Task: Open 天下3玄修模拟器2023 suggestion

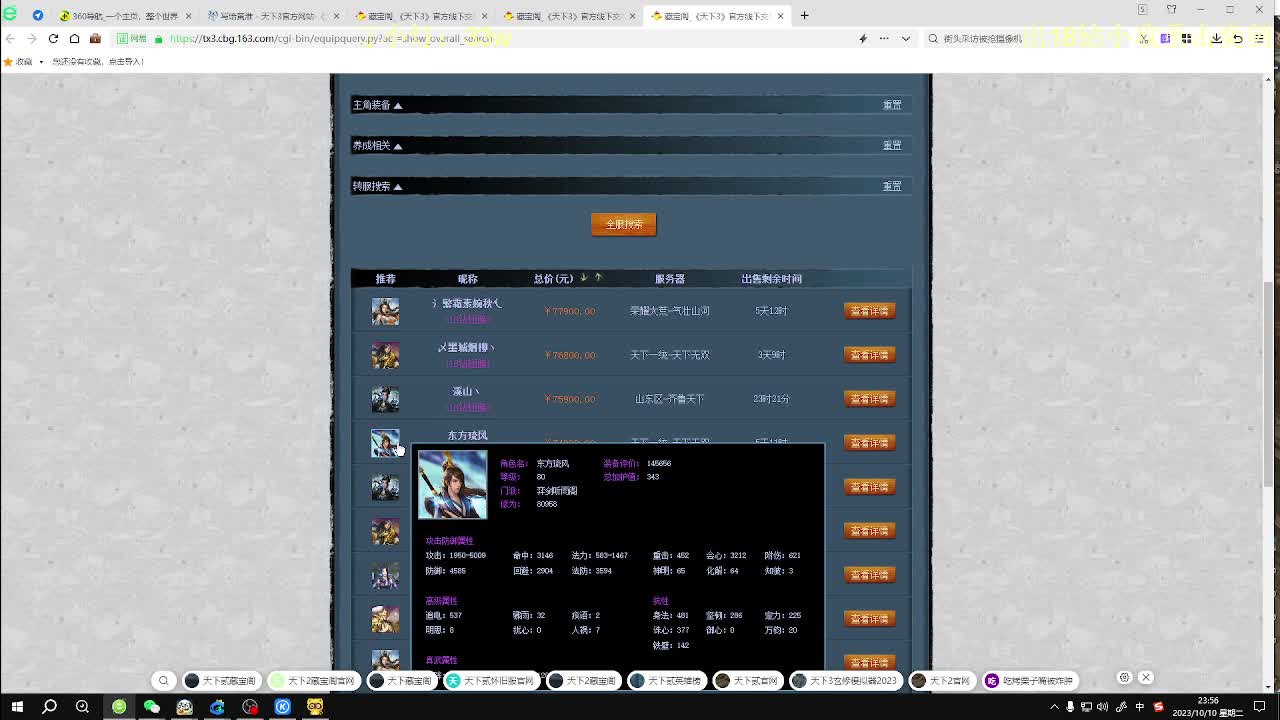Action: 846,680
